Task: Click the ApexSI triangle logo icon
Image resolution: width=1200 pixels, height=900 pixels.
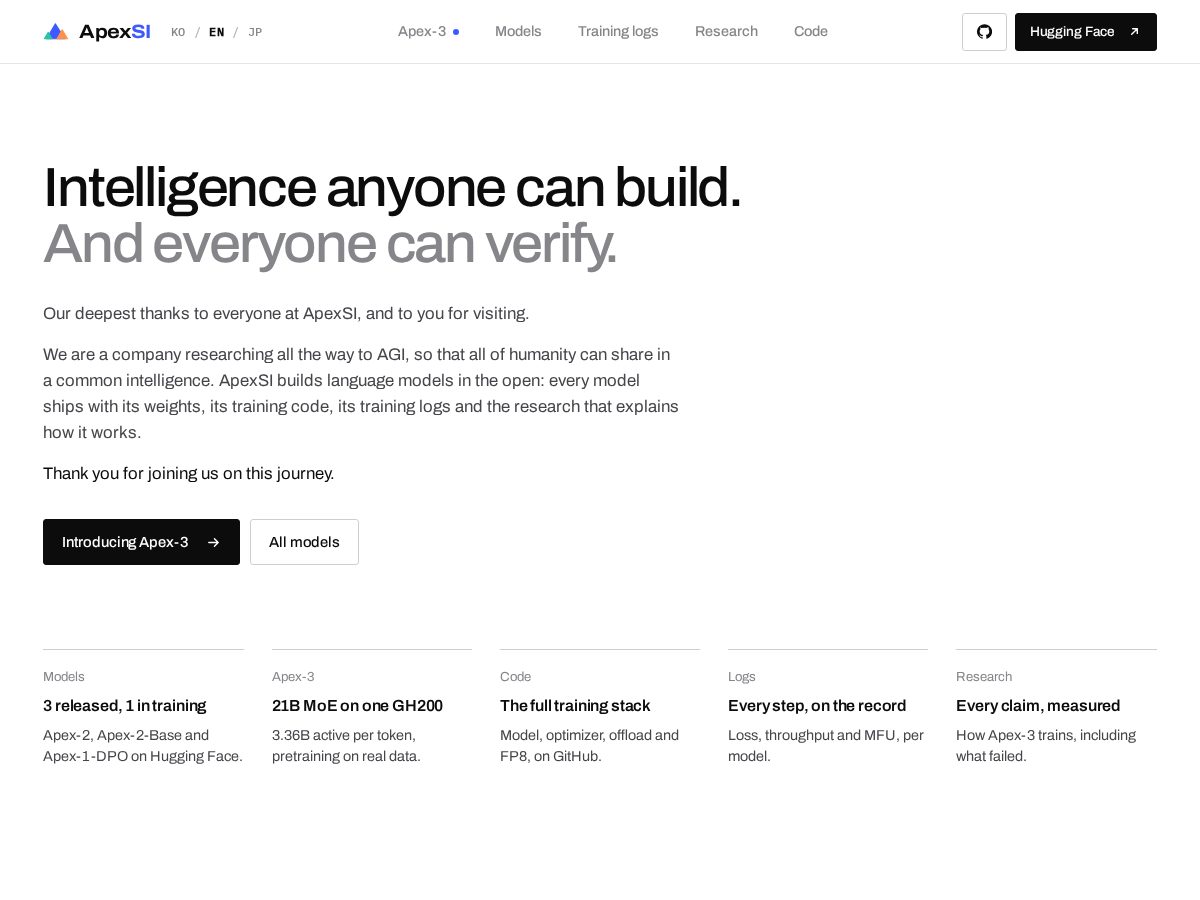Action: (x=56, y=32)
